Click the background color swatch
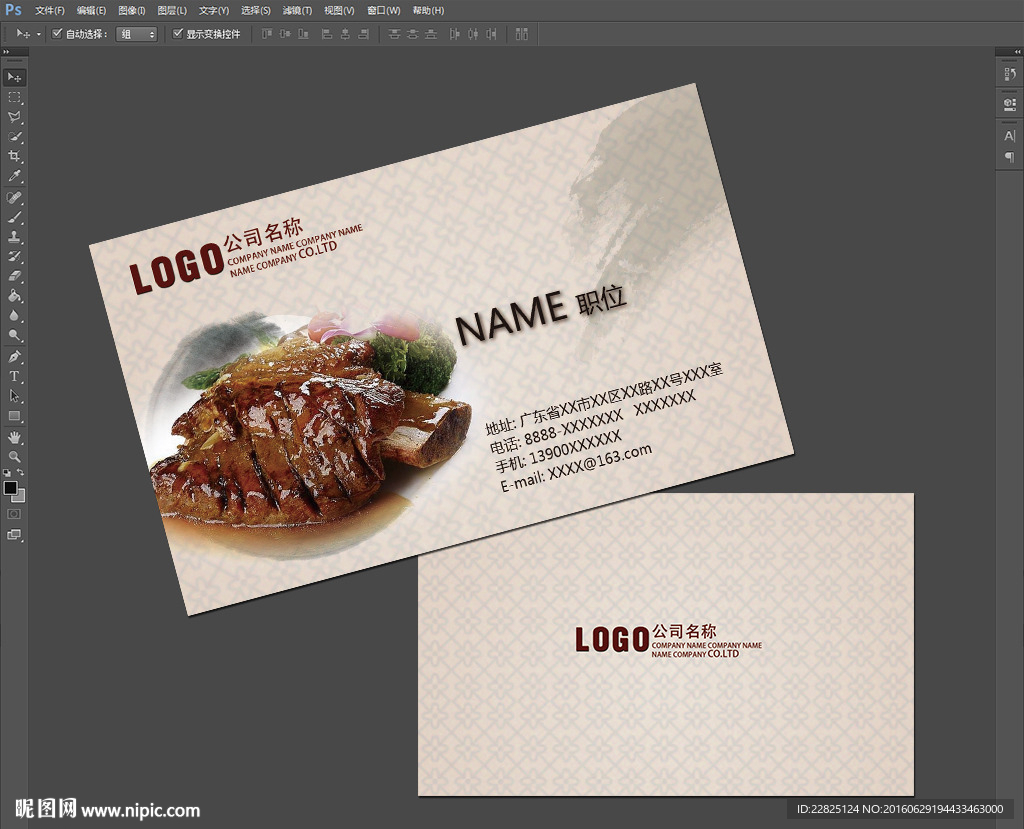Viewport: 1024px width, 829px height. [20, 498]
